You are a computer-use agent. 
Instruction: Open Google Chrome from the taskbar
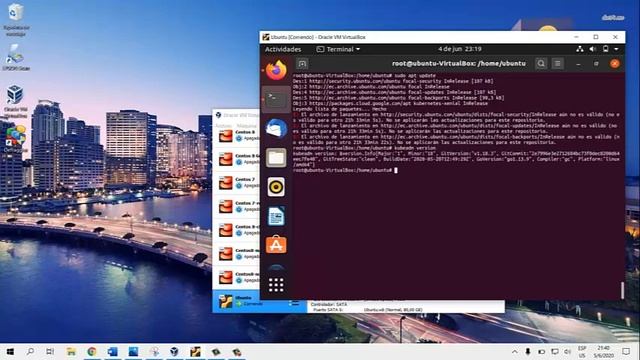(92, 351)
